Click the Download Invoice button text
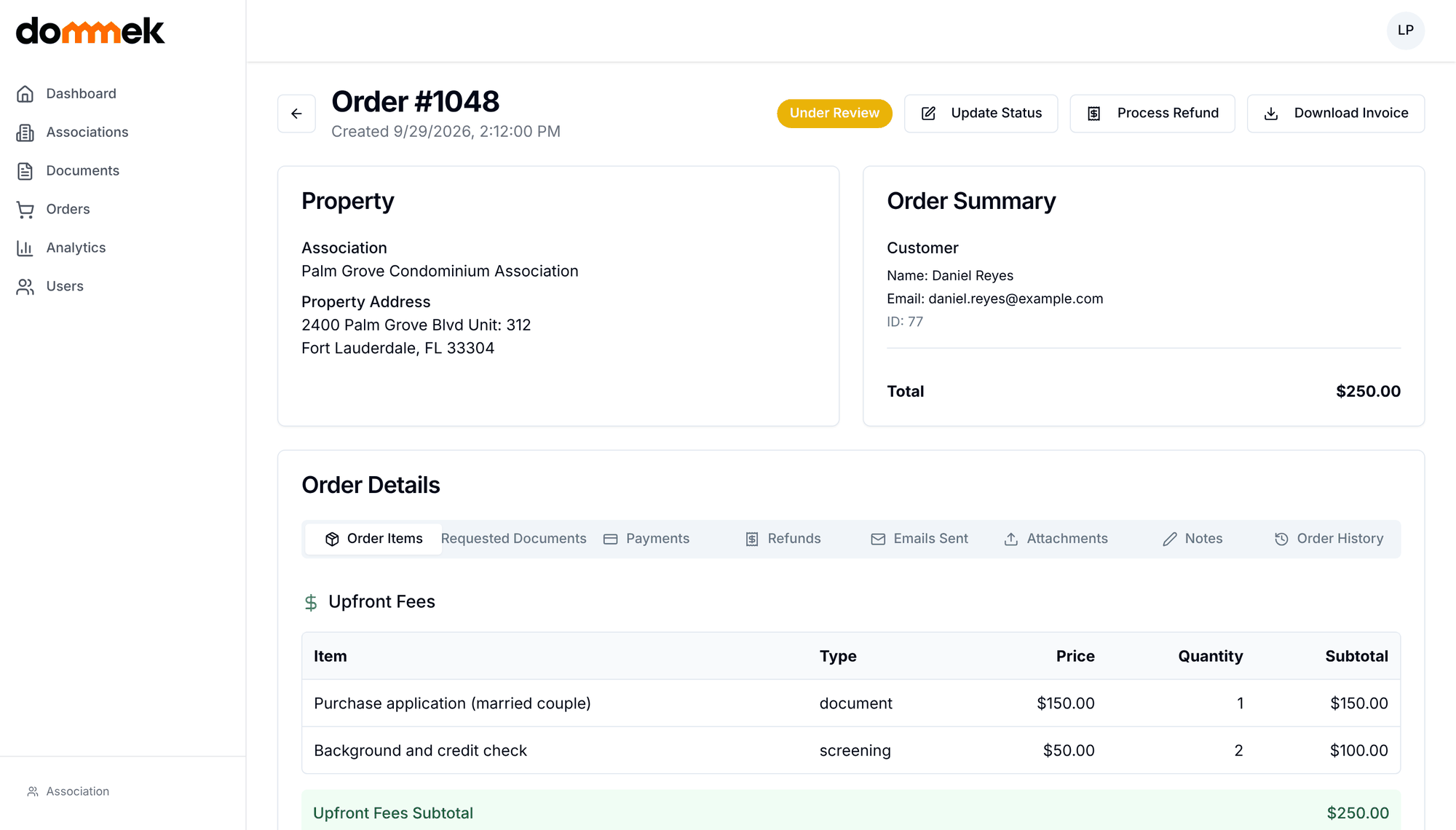Screen dimensions: 1456x830 [1351, 113]
